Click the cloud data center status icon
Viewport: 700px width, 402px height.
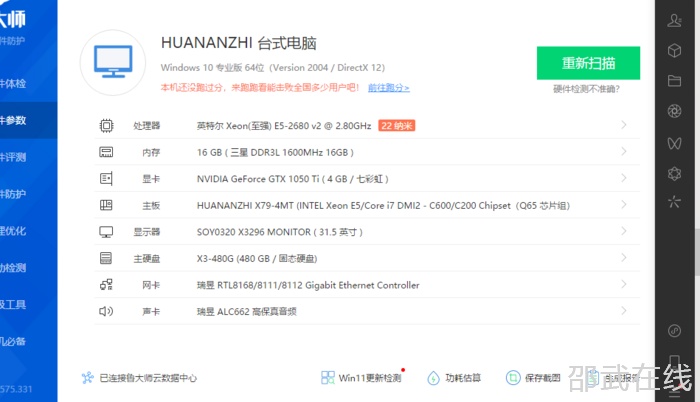point(88,378)
